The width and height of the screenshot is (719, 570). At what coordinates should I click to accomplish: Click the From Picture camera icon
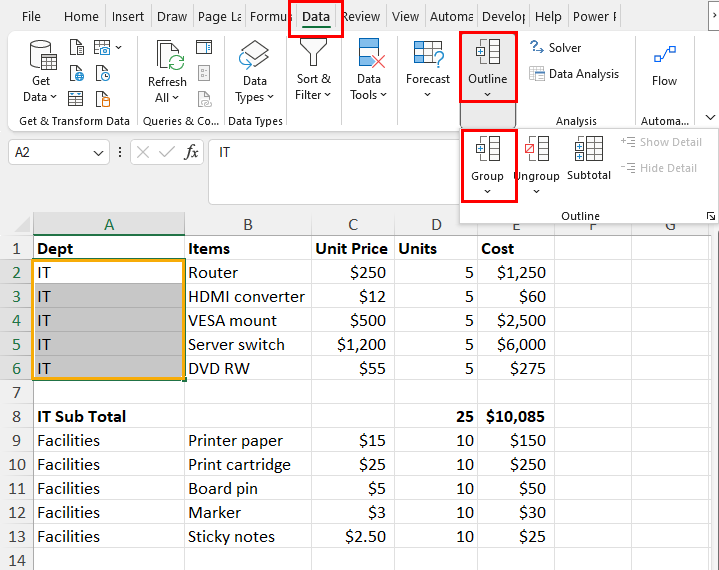pyautogui.click(x=102, y=47)
